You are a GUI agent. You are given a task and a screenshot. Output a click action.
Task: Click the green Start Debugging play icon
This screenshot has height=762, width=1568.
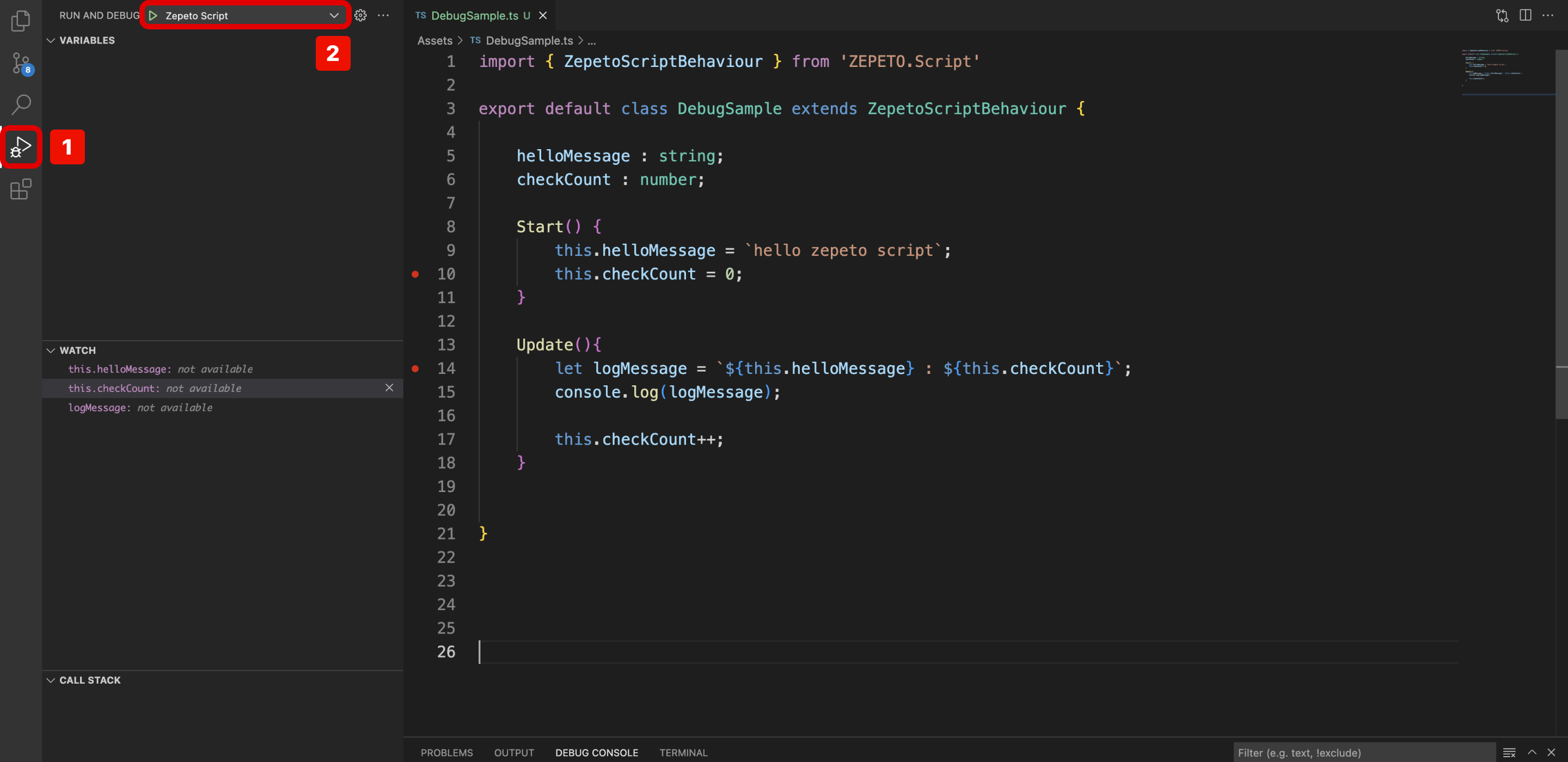pyautogui.click(x=153, y=15)
